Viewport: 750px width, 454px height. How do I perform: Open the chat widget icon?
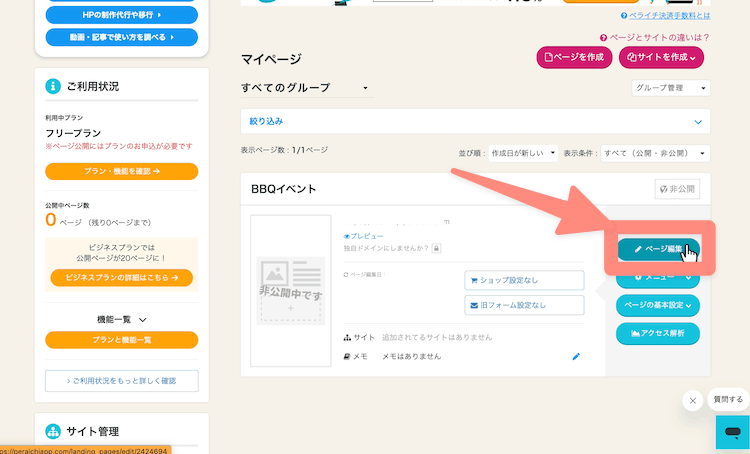tap(732, 432)
